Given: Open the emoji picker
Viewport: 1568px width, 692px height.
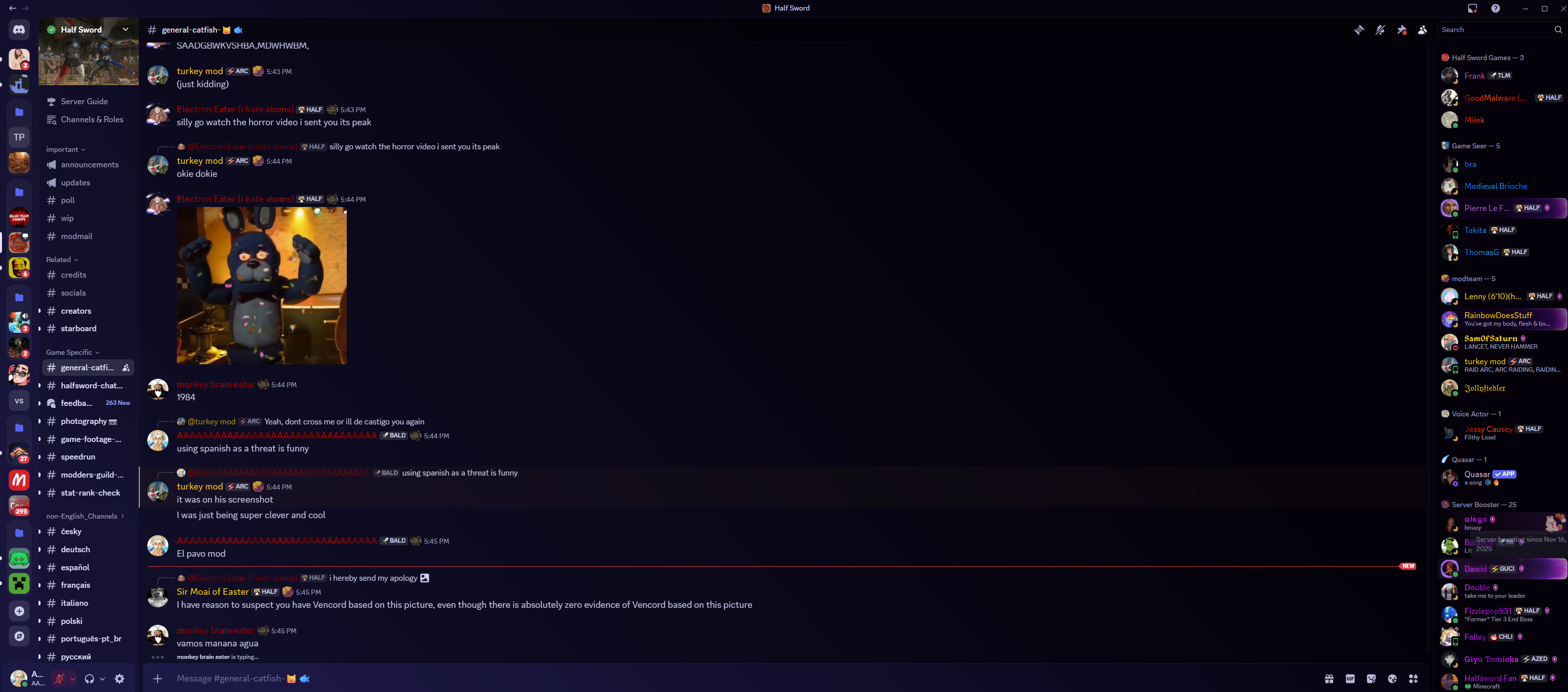Looking at the screenshot, I should (1392, 678).
